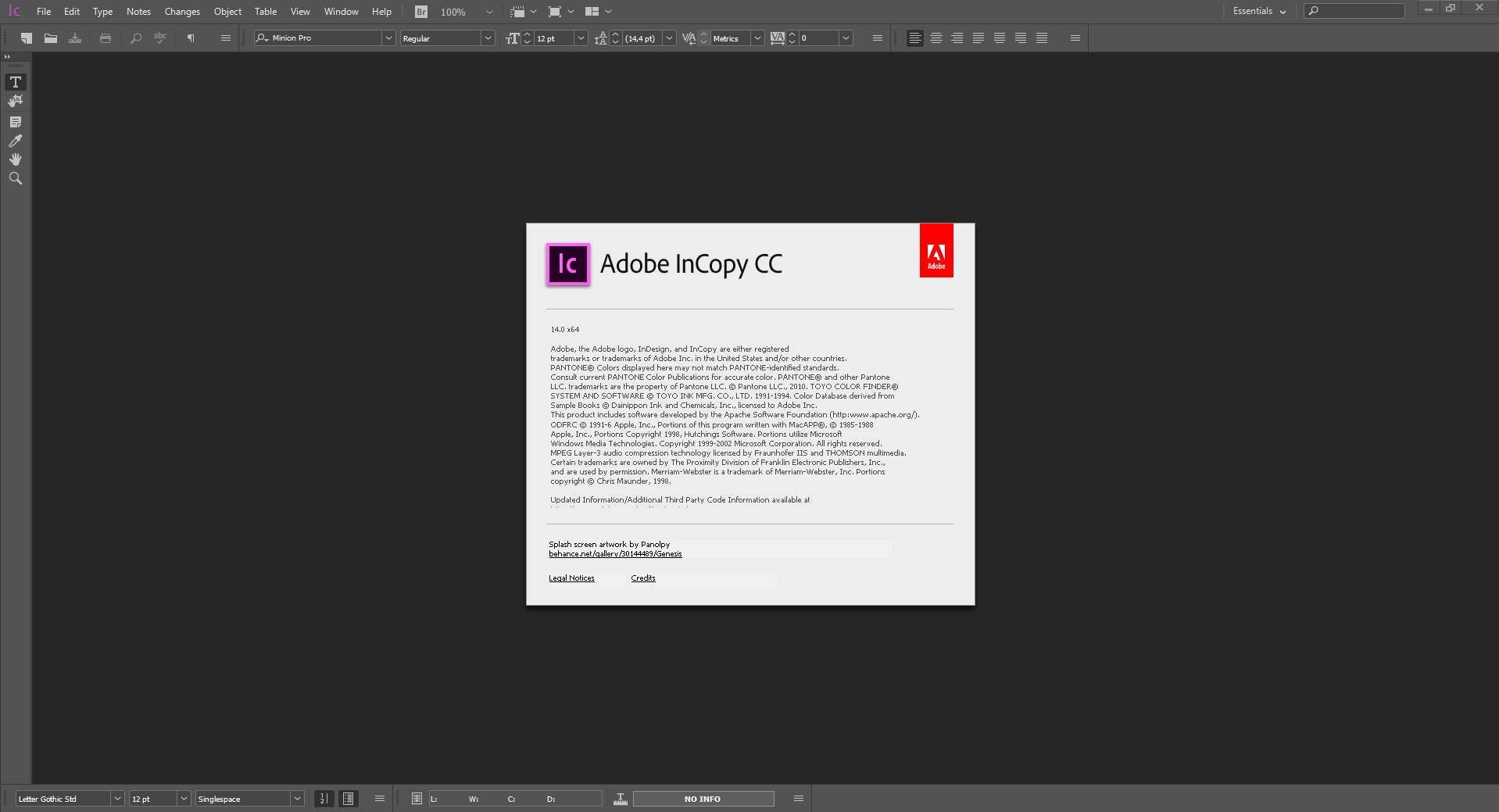Open the File menu
The width and height of the screenshot is (1499, 812).
coord(44,12)
